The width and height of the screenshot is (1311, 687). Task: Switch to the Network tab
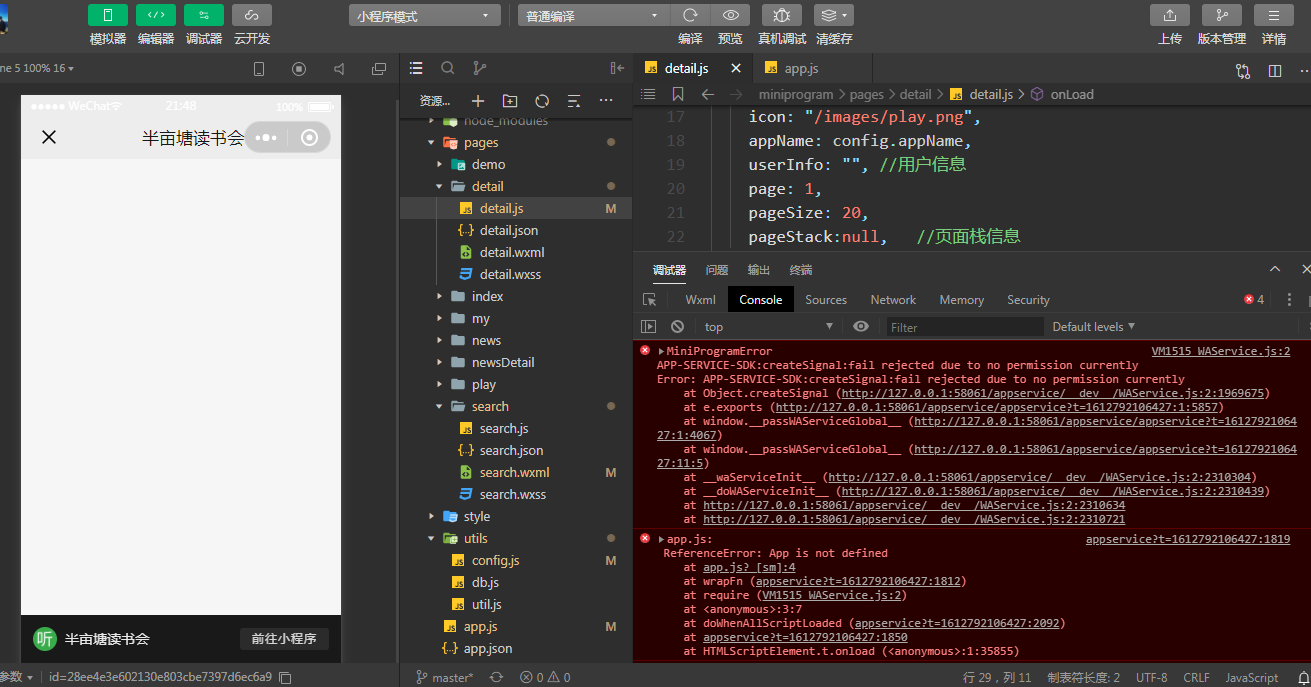point(893,300)
